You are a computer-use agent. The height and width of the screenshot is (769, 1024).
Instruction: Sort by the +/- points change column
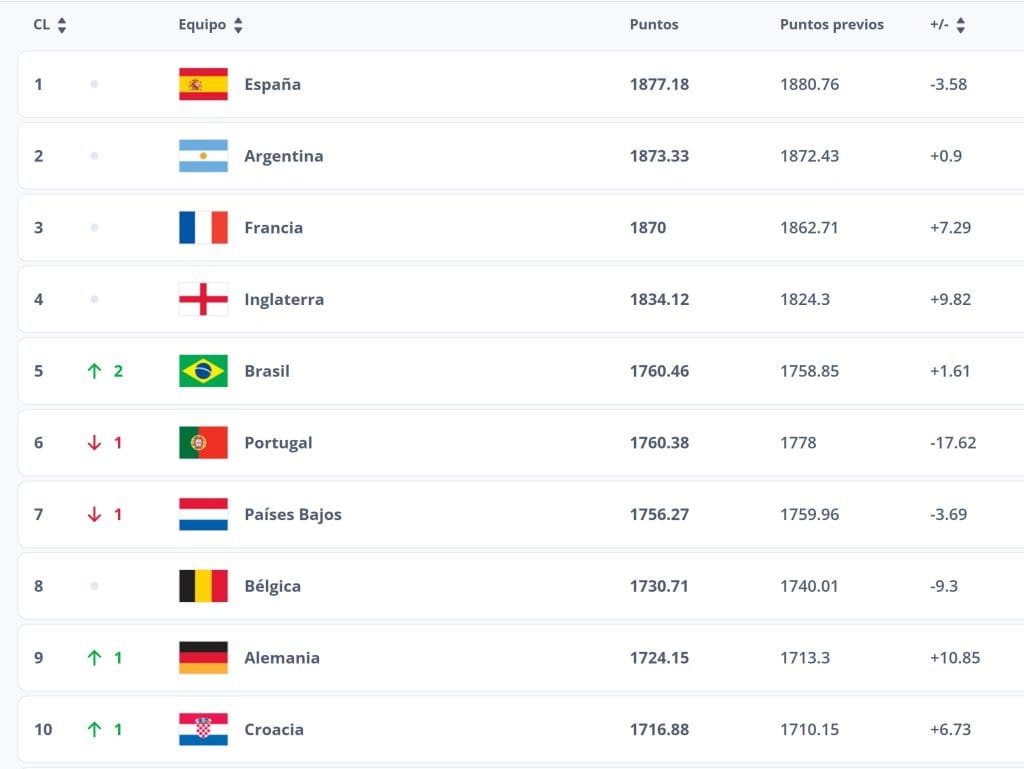(960, 26)
